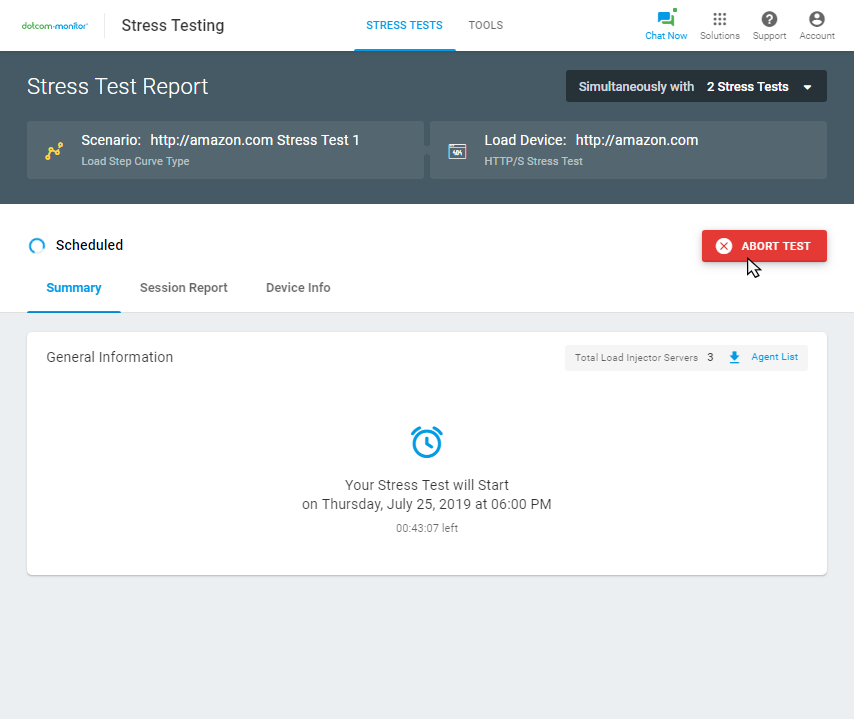854x719 pixels.
Task: Click the Scenario curve icon
Action: (54, 151)
